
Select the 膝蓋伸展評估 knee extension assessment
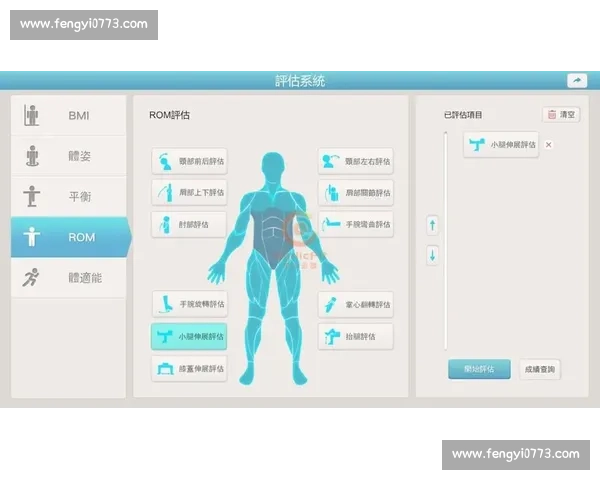pos(189,369)
